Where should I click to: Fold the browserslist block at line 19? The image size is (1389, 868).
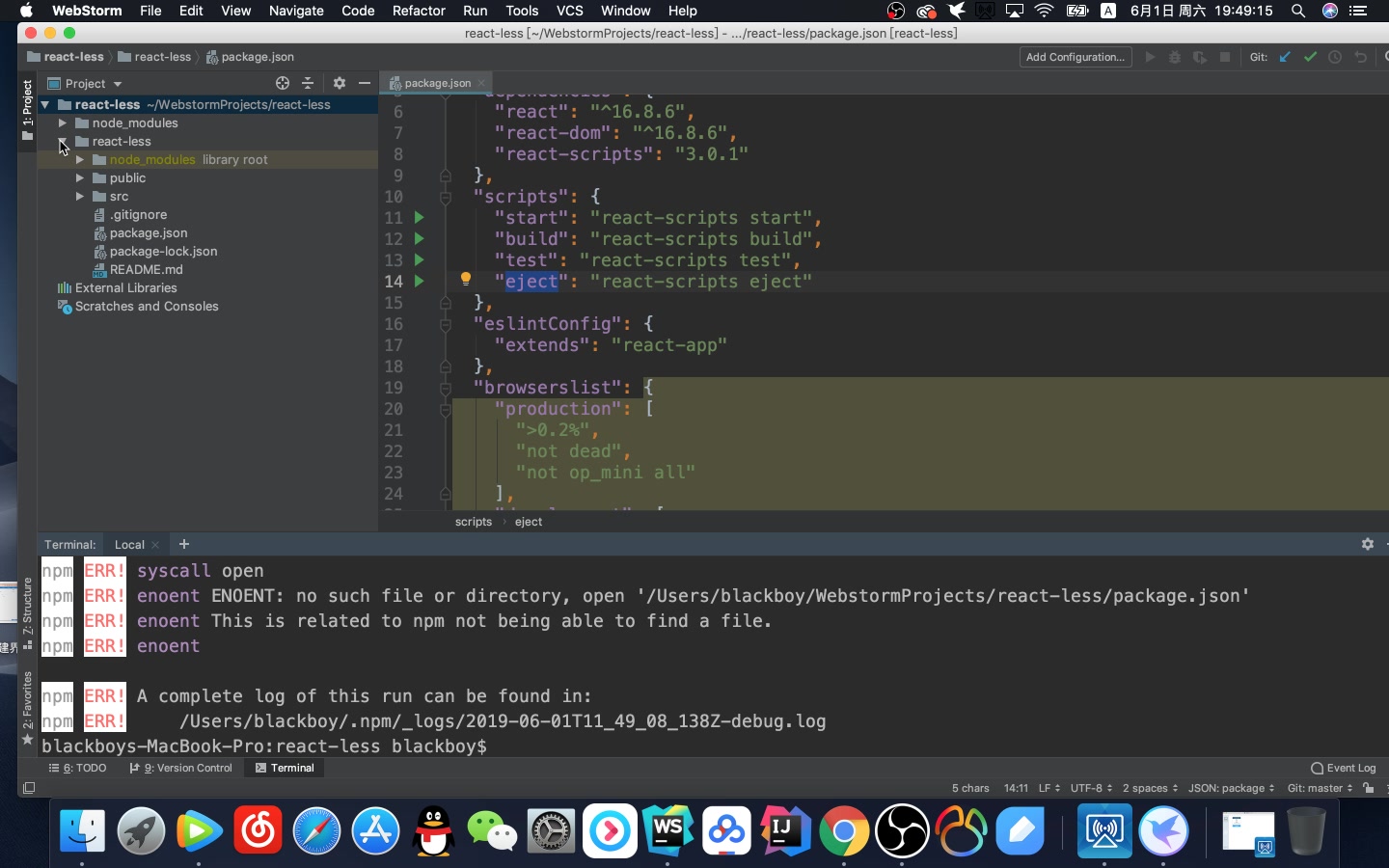pyautogui.click(x=446, y=388)
